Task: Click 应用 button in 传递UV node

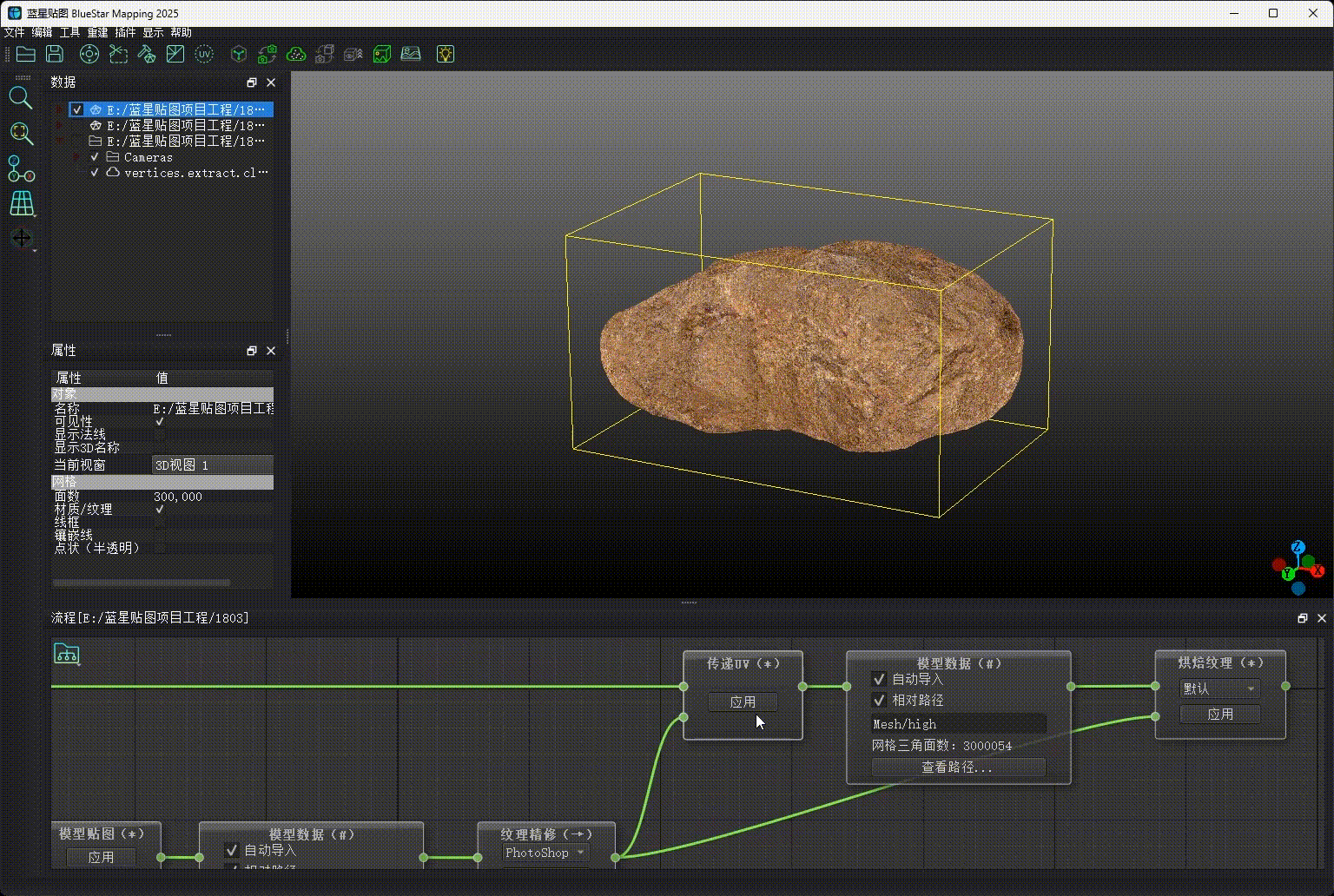Action: click(x=743, y=702)
